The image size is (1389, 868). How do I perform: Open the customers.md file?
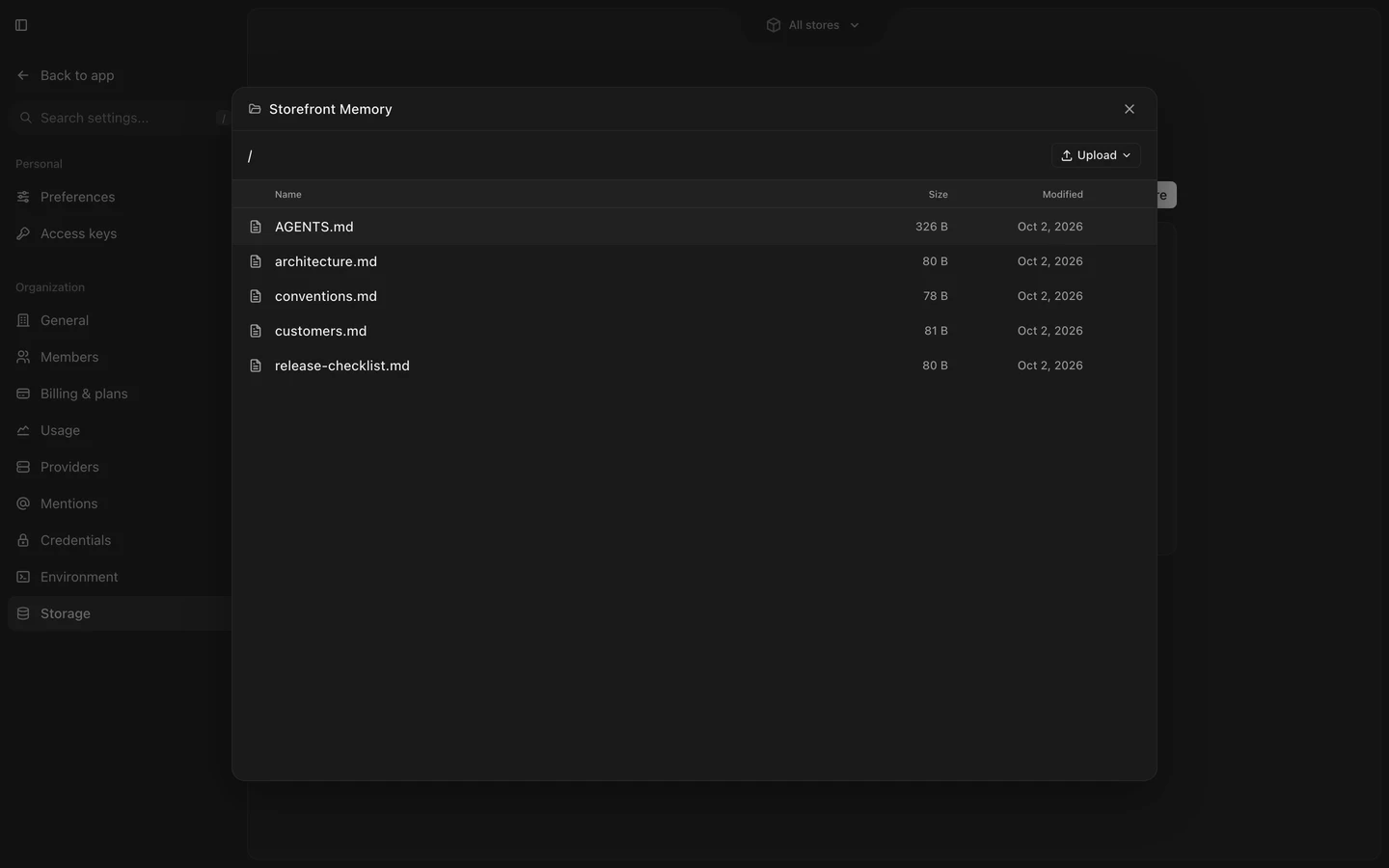pos(694,331)
